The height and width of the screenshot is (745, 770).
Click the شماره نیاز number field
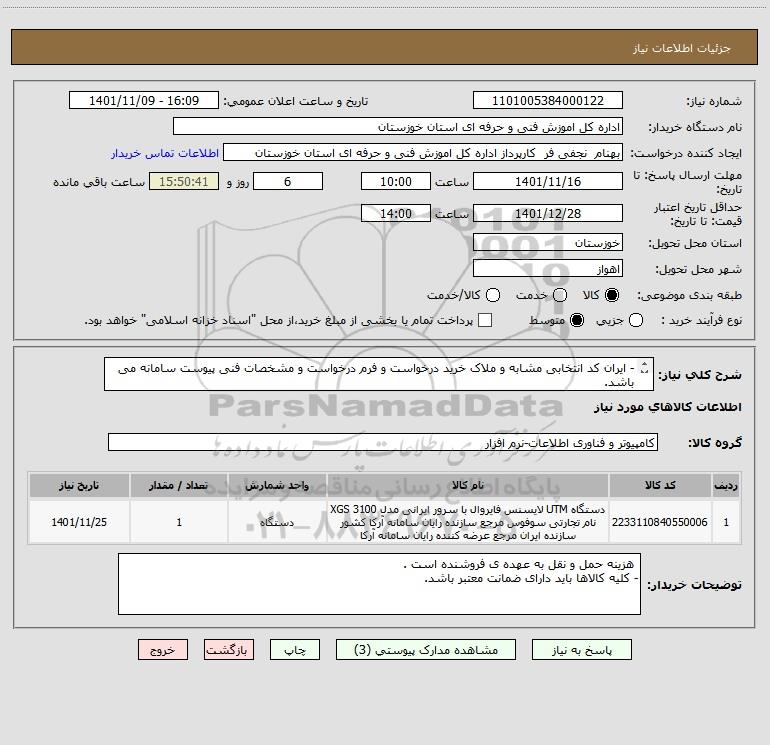[x=548, y=100]
